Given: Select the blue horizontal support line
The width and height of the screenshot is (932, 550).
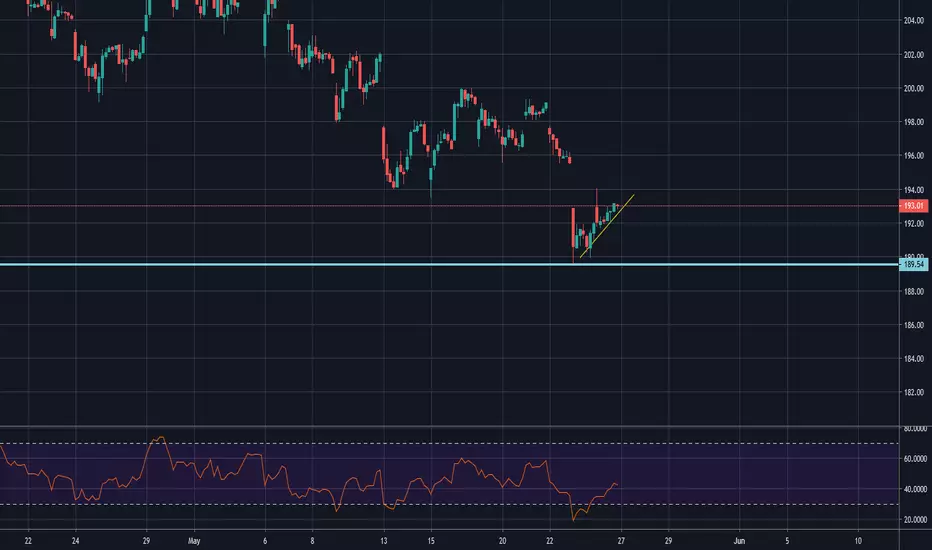Looking at the screenshot, I should (449, 264).
